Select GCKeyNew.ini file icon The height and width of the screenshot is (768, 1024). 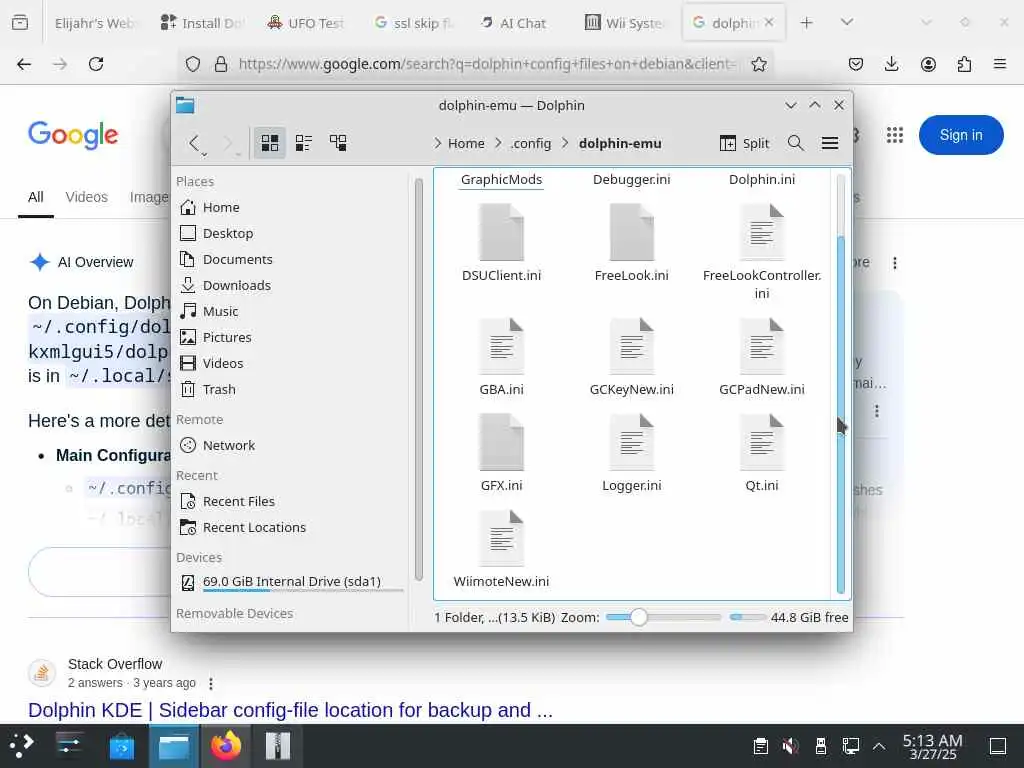632,346
